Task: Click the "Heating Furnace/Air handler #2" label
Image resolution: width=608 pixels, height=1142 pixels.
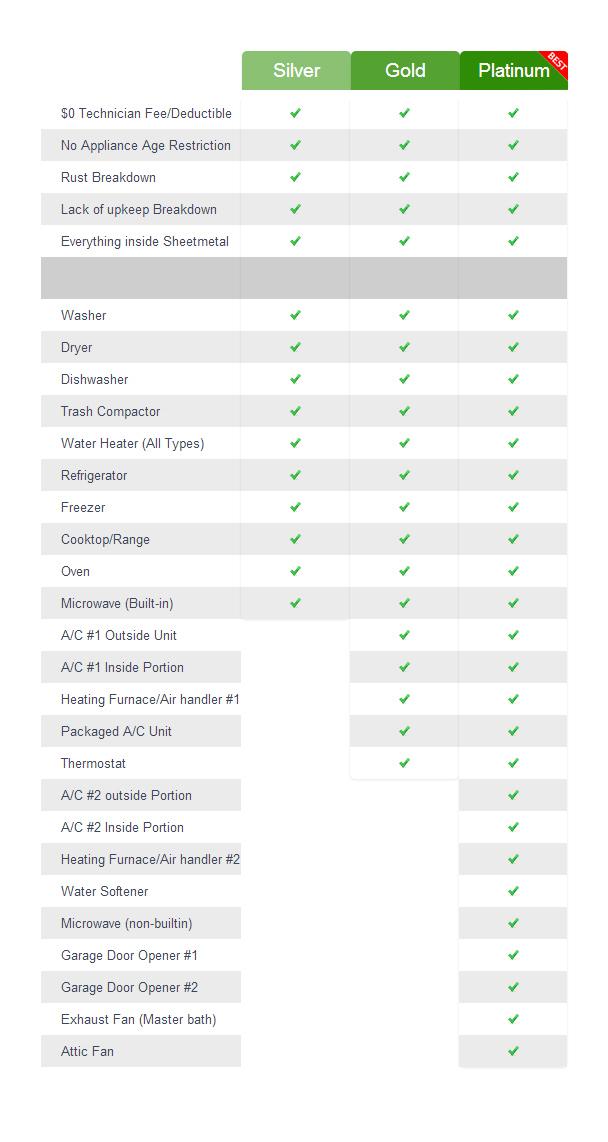Action: coord(150,860)
